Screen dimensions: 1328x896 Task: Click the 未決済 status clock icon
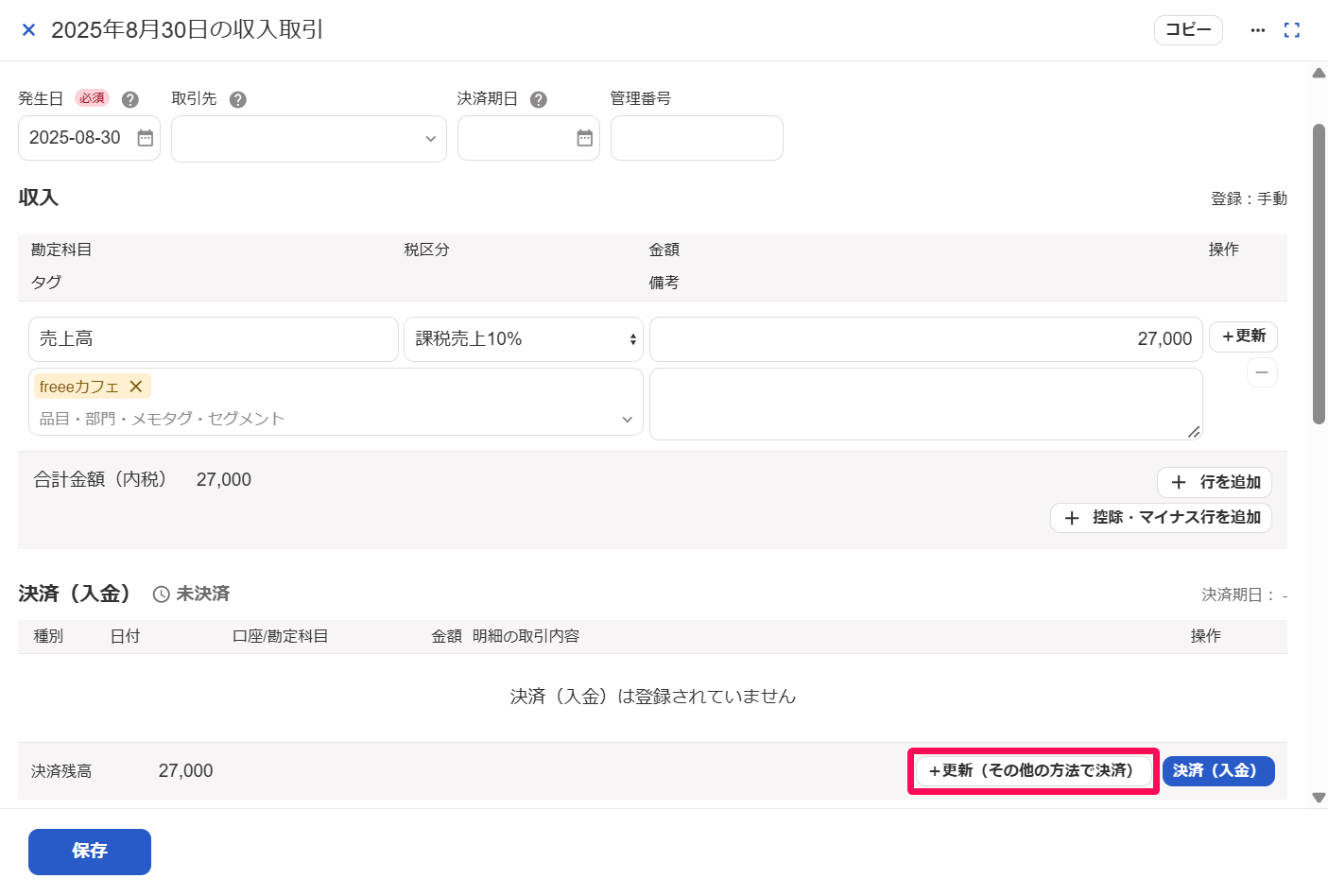pyautogui.click(x=162, y=594)
